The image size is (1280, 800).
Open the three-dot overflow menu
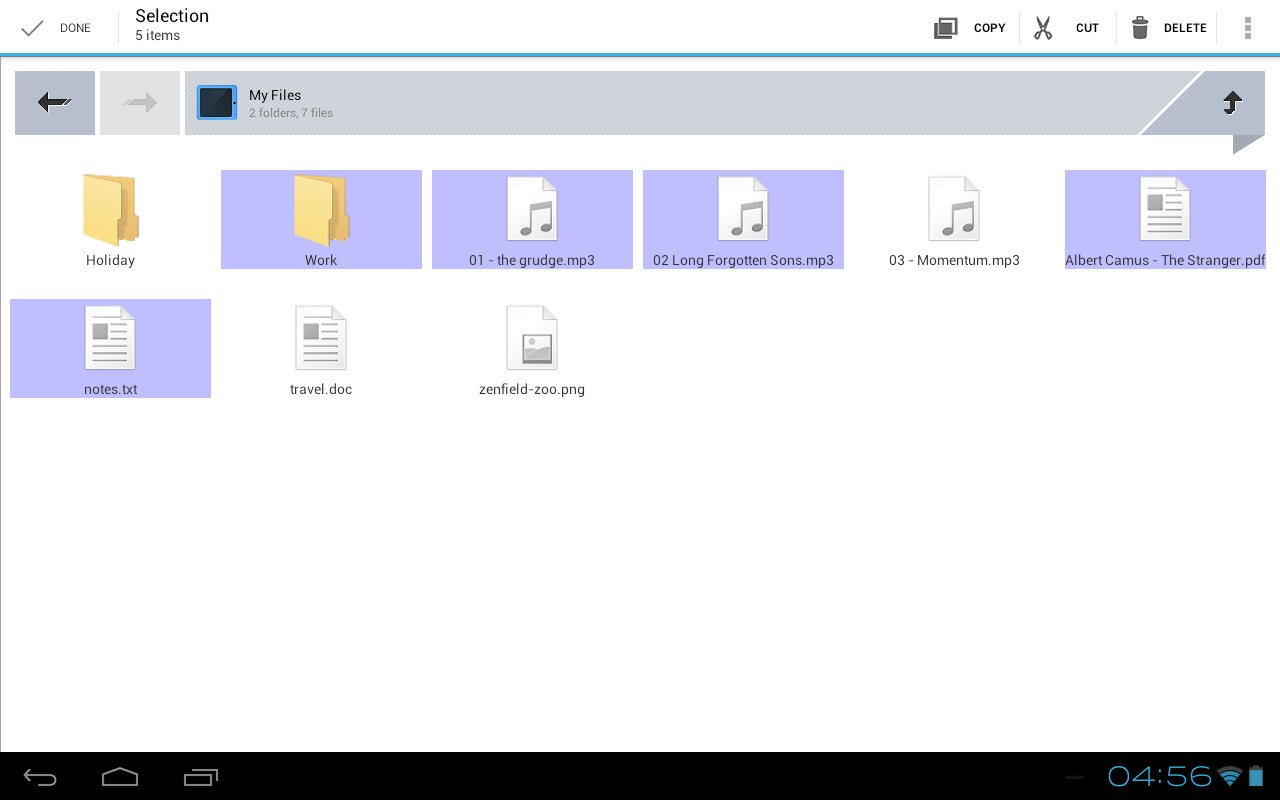pos(1247,28)
